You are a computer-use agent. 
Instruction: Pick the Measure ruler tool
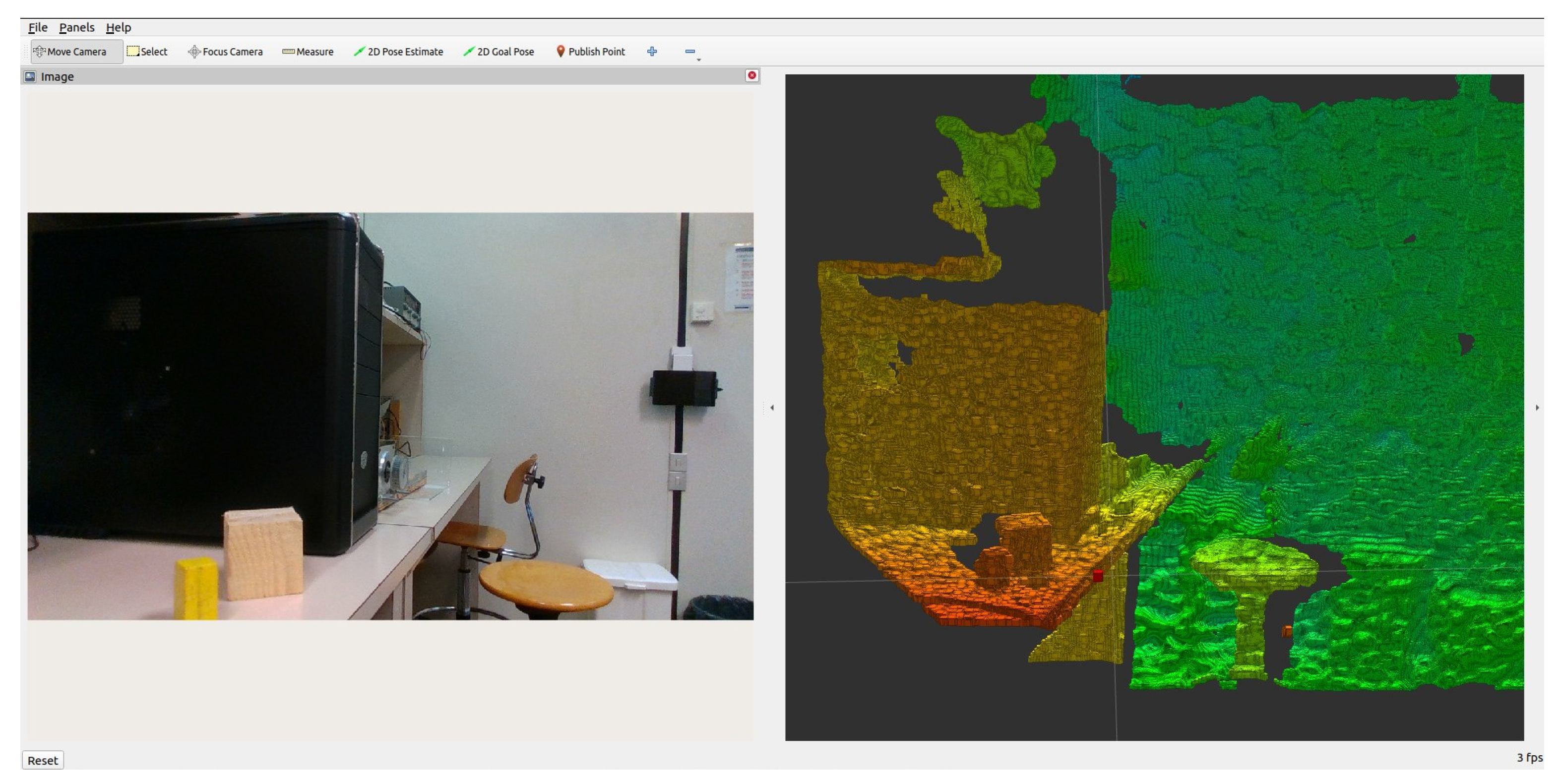[x=308, y=52]
